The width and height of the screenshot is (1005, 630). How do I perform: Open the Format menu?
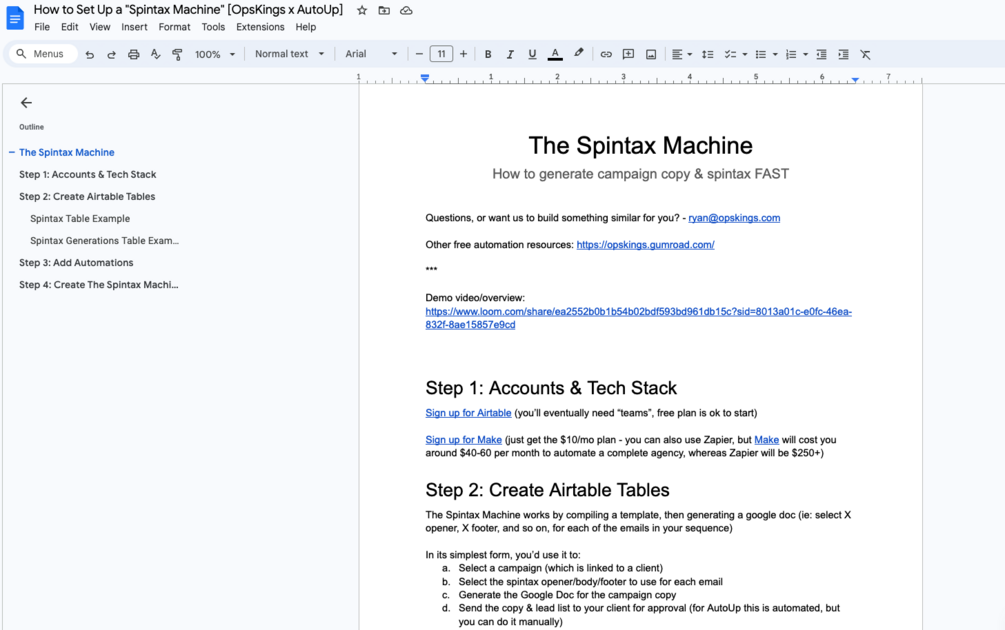pyautogui.click(x=174, y=27)
